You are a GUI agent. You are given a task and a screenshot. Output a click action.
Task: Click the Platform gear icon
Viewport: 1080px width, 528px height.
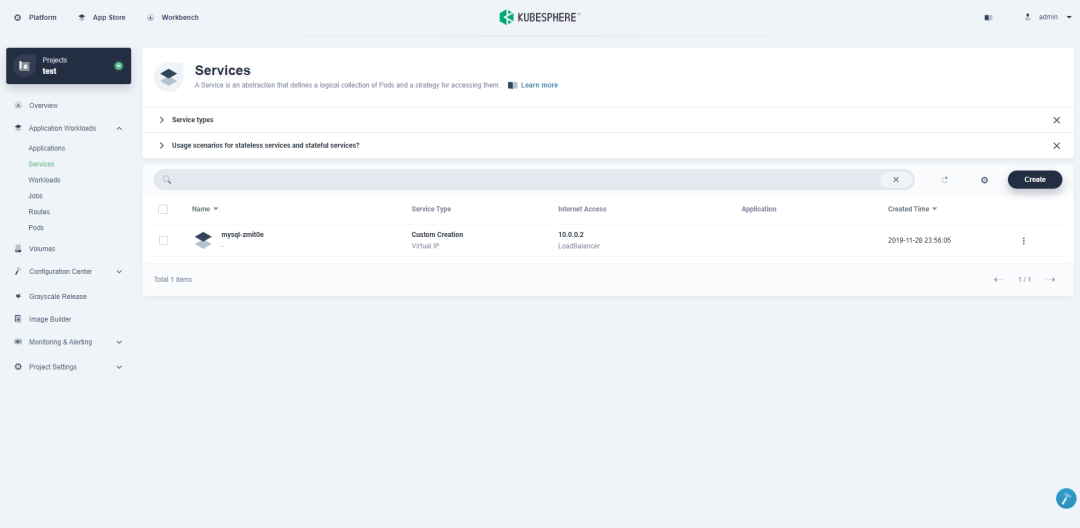(x=18, y=17)
